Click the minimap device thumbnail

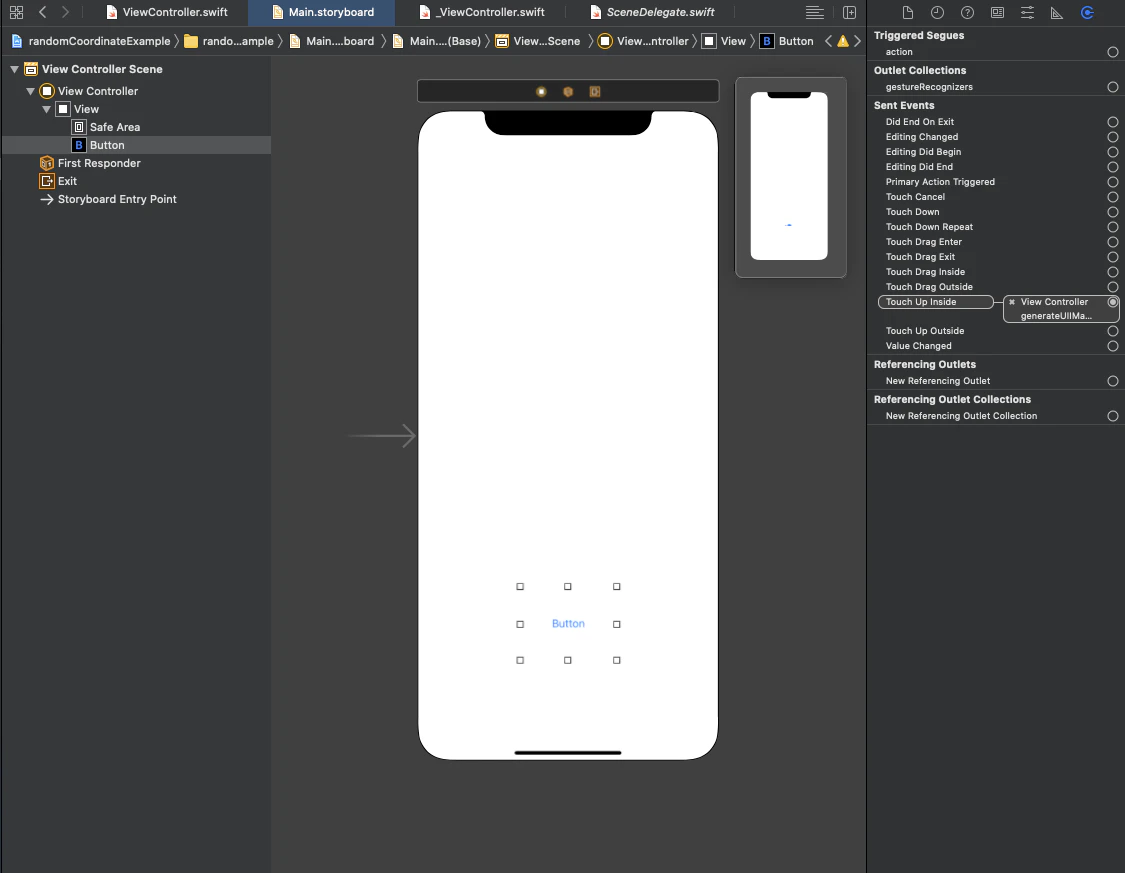click(x=789, y=176)
